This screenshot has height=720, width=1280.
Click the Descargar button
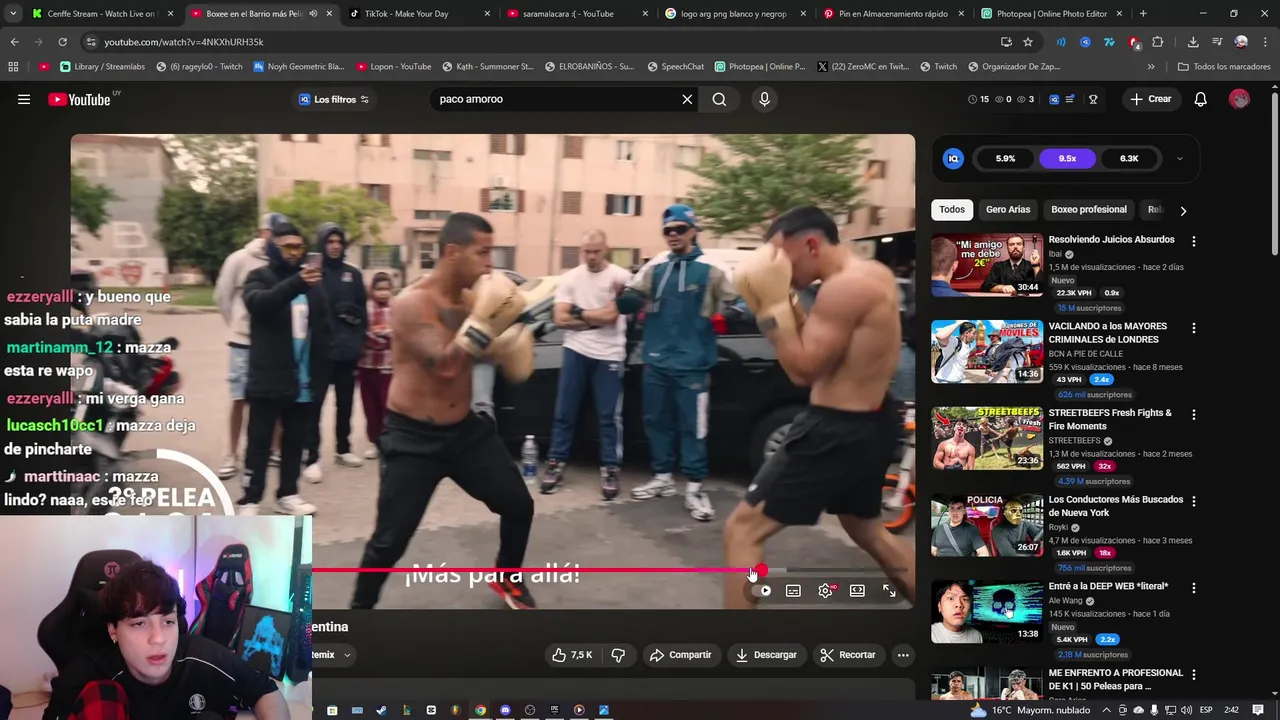point(766,655)
